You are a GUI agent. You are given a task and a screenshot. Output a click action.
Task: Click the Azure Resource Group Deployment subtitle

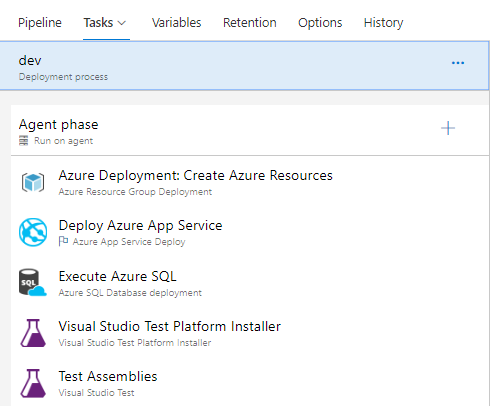pos(135,192)
